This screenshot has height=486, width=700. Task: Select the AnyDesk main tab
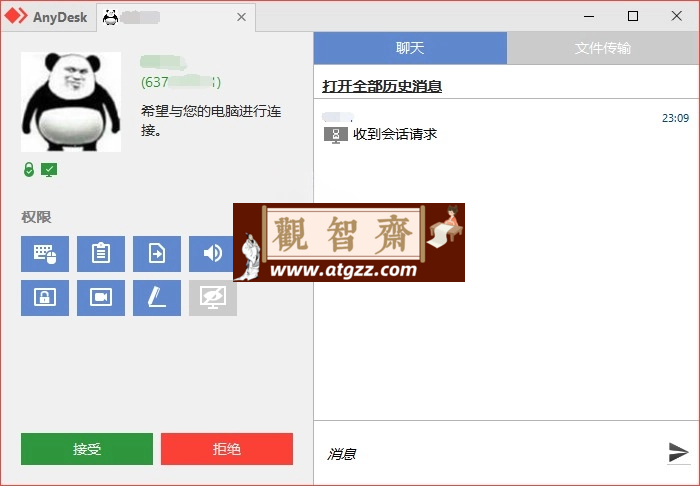(x=47, y=17)
